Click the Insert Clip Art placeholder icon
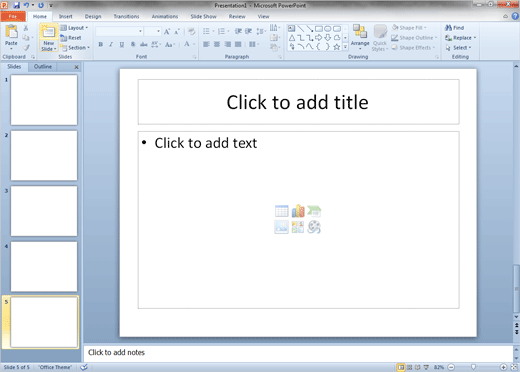The image size is (520, 372). coord(298,227)
